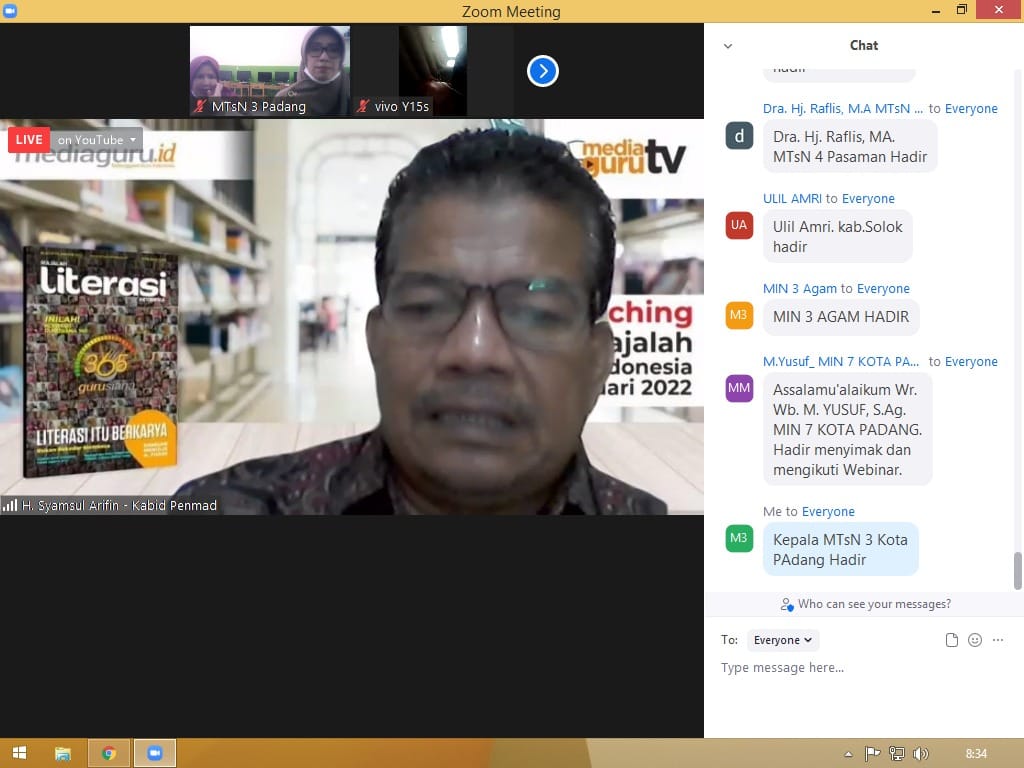Open the emoji picker in chat
The height and width of the screenshot is (768, 1024).
[x=975, y=640]
